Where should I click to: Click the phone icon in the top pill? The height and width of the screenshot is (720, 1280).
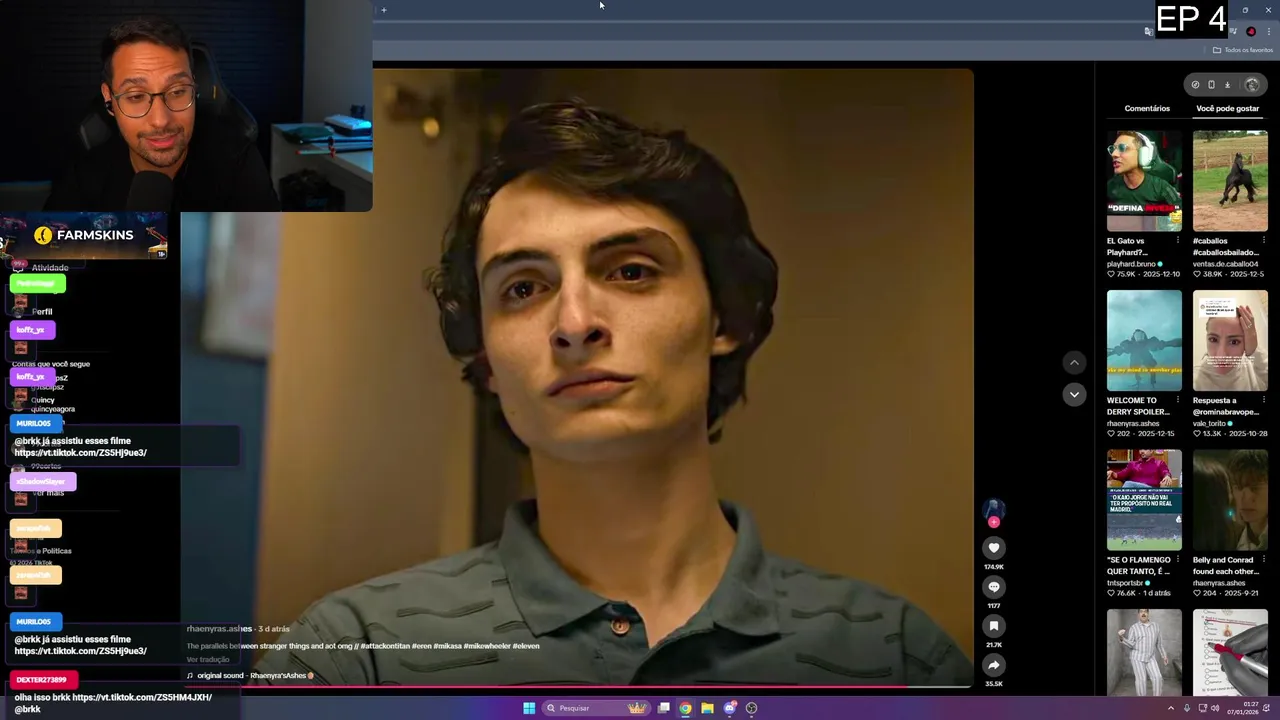(1211, 85)
